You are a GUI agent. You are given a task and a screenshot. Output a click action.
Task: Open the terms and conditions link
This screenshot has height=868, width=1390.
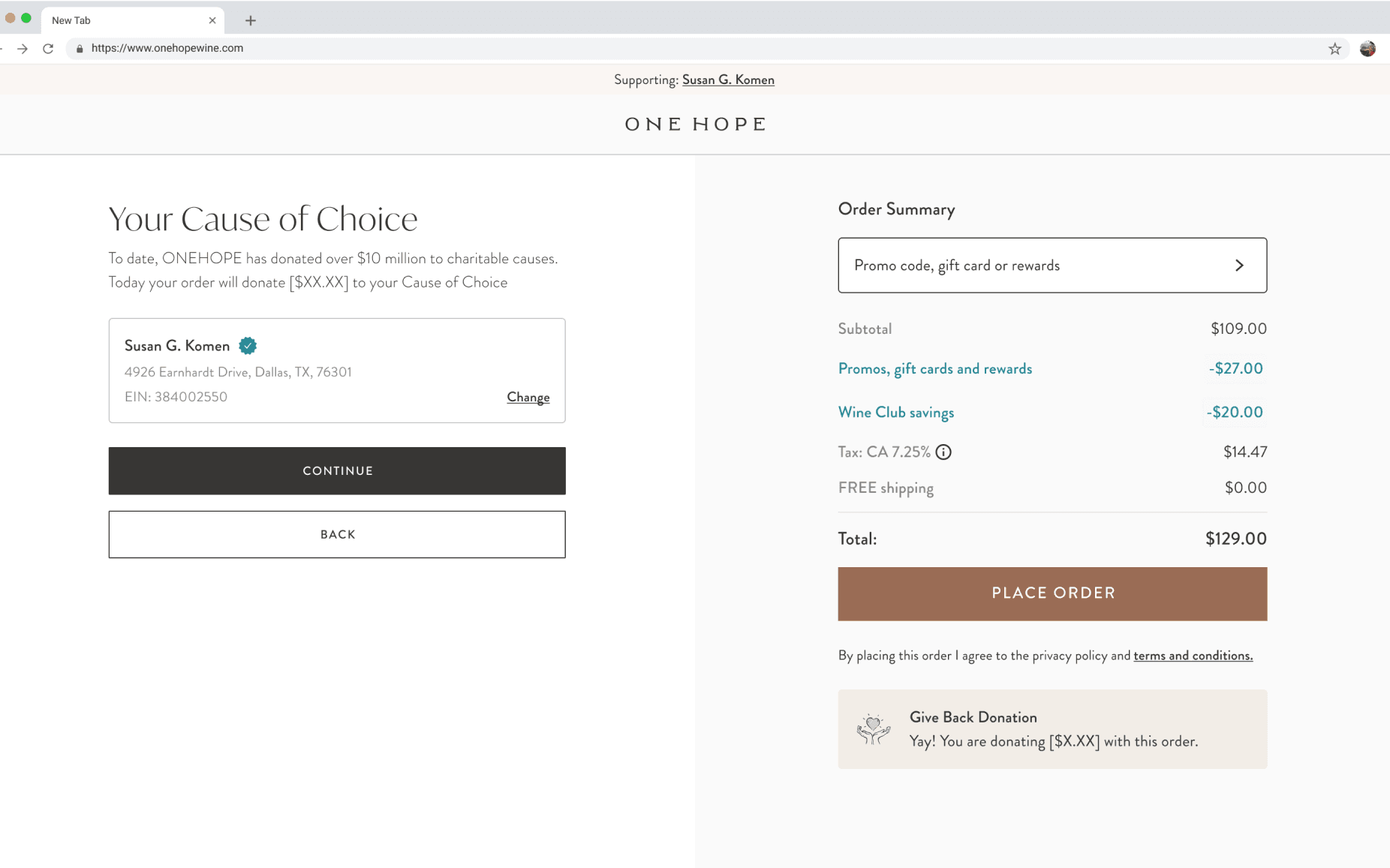point(1193,656)
